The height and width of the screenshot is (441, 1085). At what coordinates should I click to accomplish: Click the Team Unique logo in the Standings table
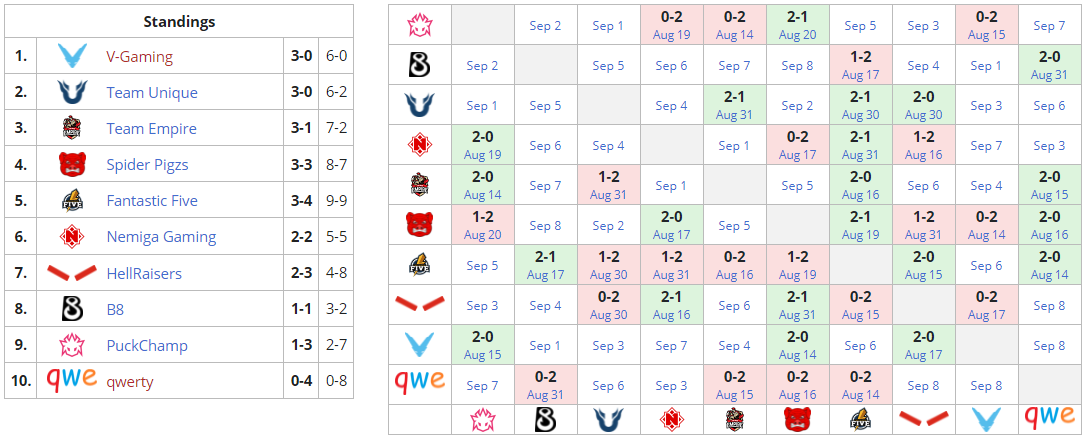71,93
